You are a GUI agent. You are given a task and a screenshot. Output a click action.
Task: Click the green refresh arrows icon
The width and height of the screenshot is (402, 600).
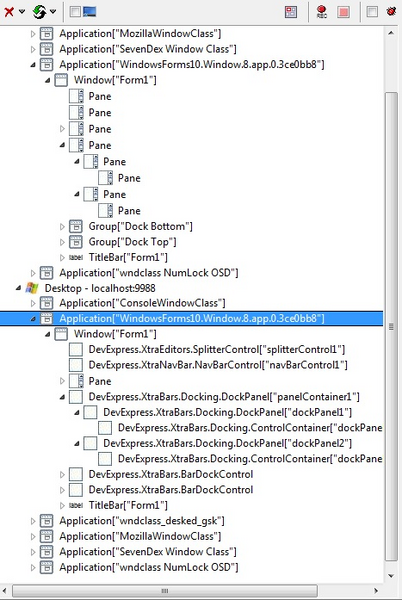pos(39,11)
